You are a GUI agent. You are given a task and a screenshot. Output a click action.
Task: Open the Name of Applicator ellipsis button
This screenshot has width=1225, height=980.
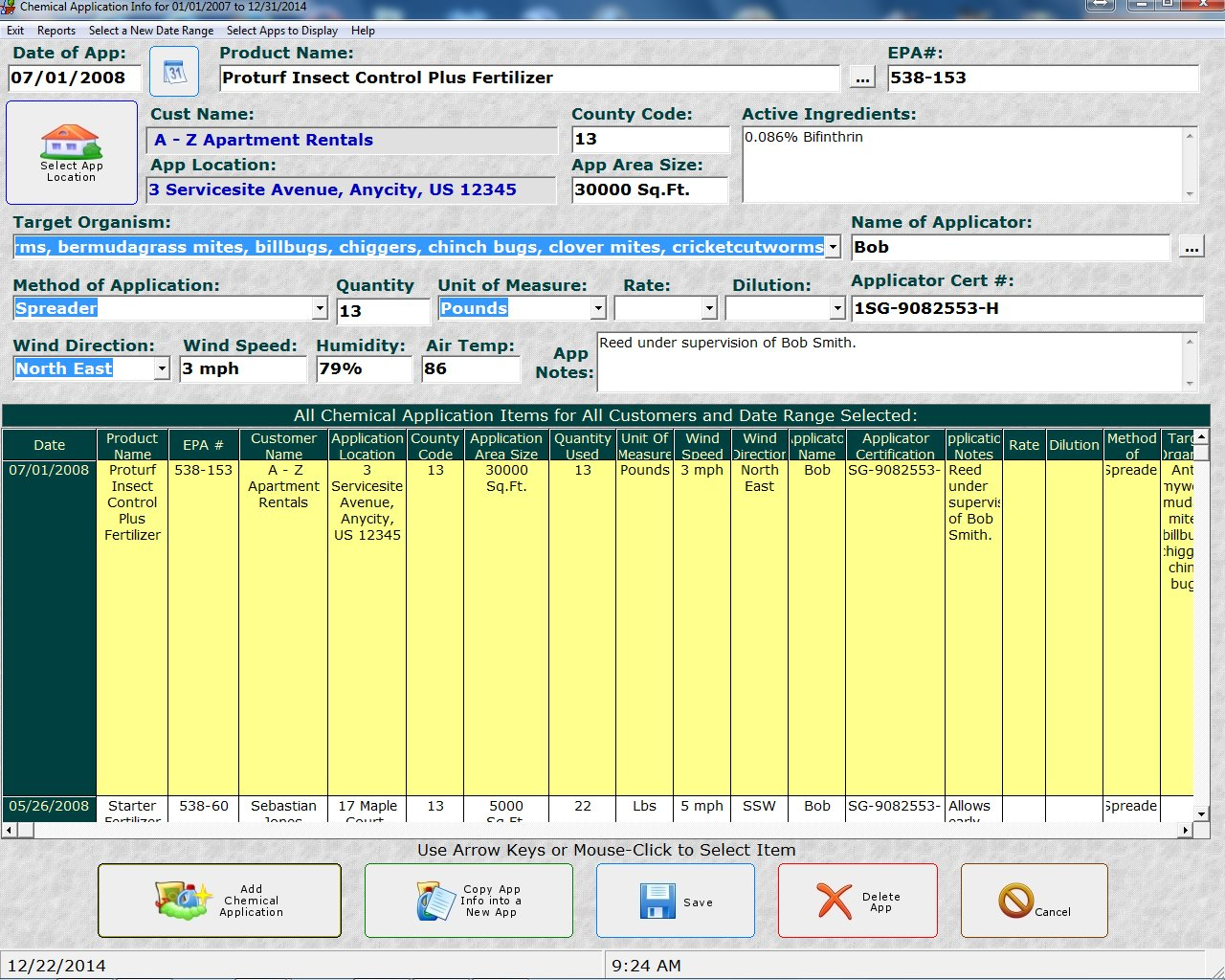point(1191,247)
